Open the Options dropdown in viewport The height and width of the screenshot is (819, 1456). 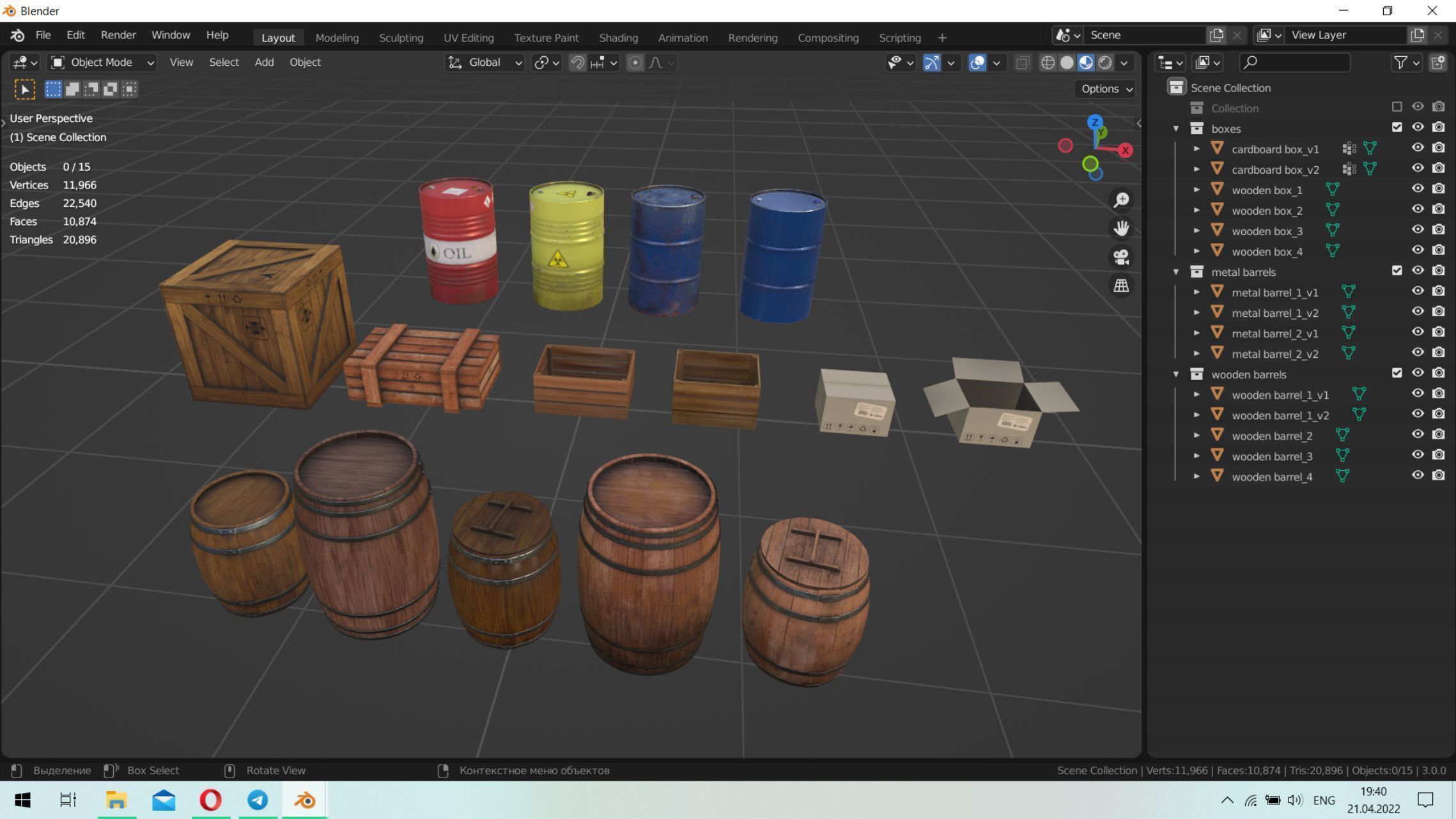click(1107, 89)
